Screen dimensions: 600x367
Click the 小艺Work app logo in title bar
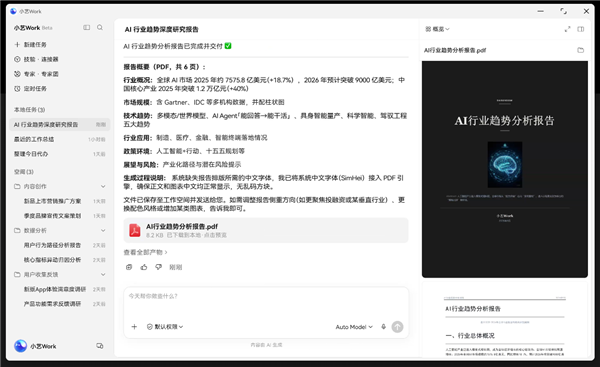13,11
